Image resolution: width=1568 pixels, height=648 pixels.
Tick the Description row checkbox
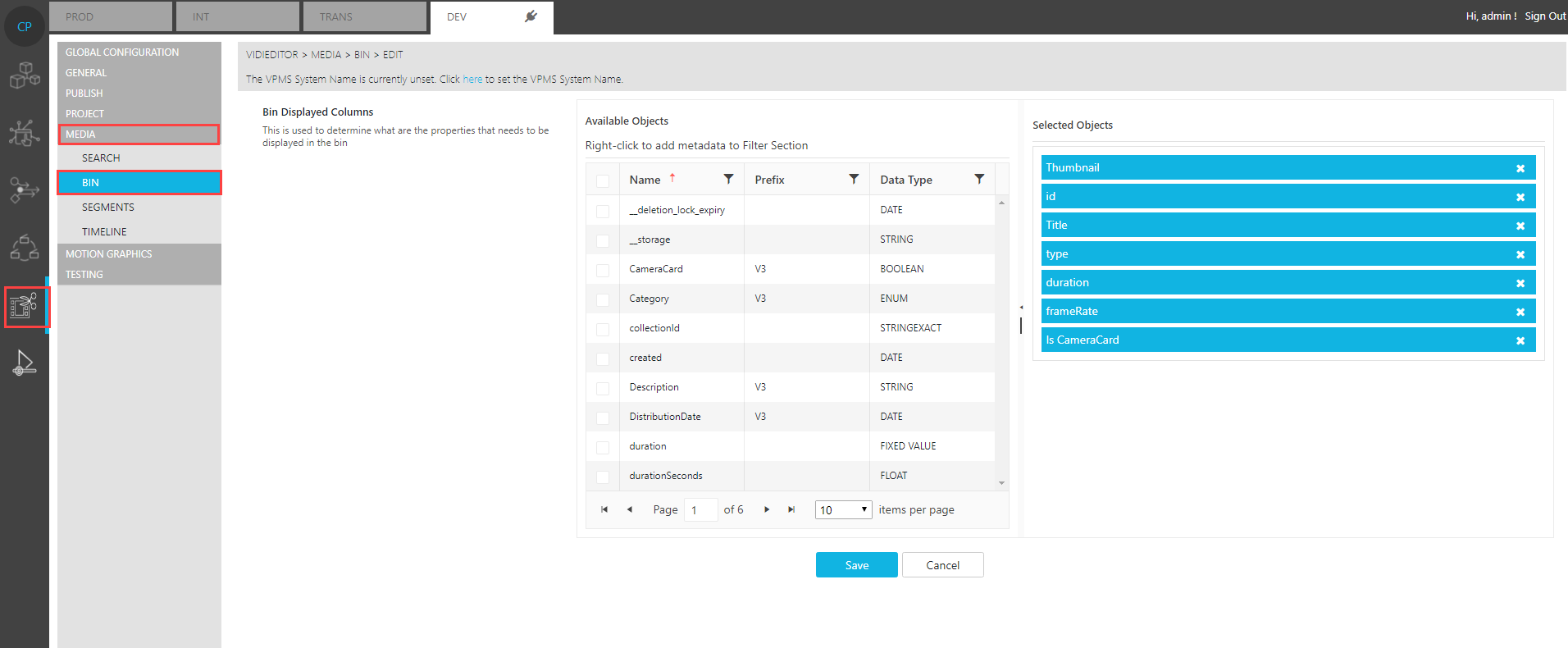click(603, 388)
